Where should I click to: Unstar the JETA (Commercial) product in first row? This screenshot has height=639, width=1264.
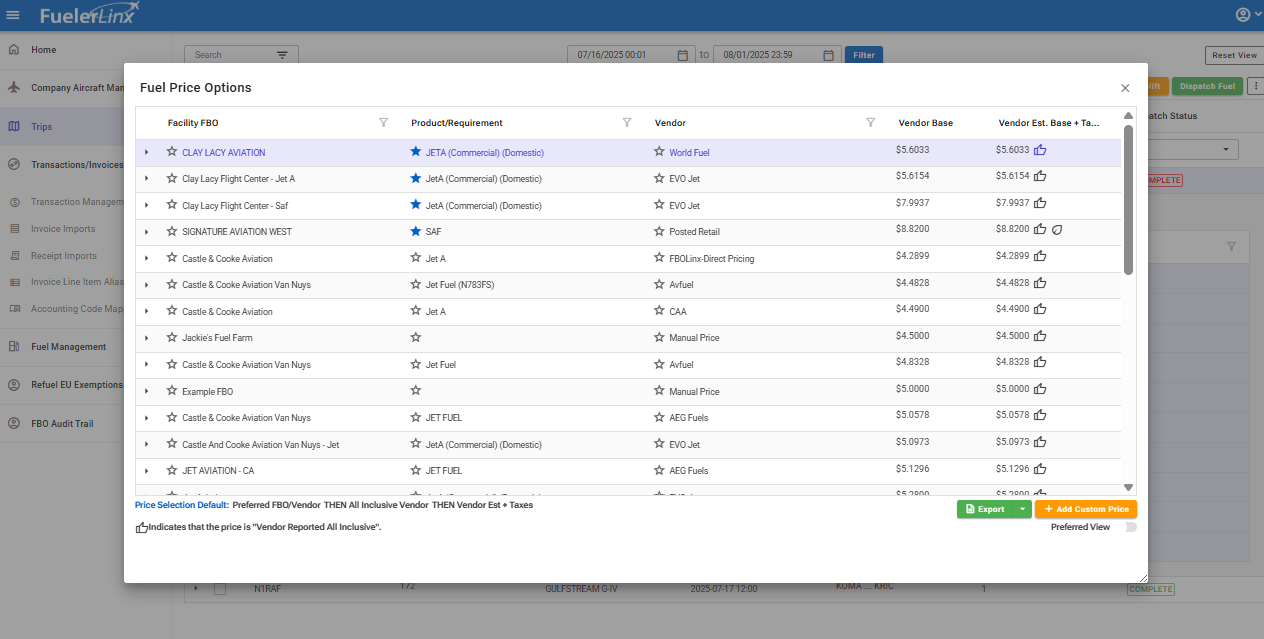[416, 152]
